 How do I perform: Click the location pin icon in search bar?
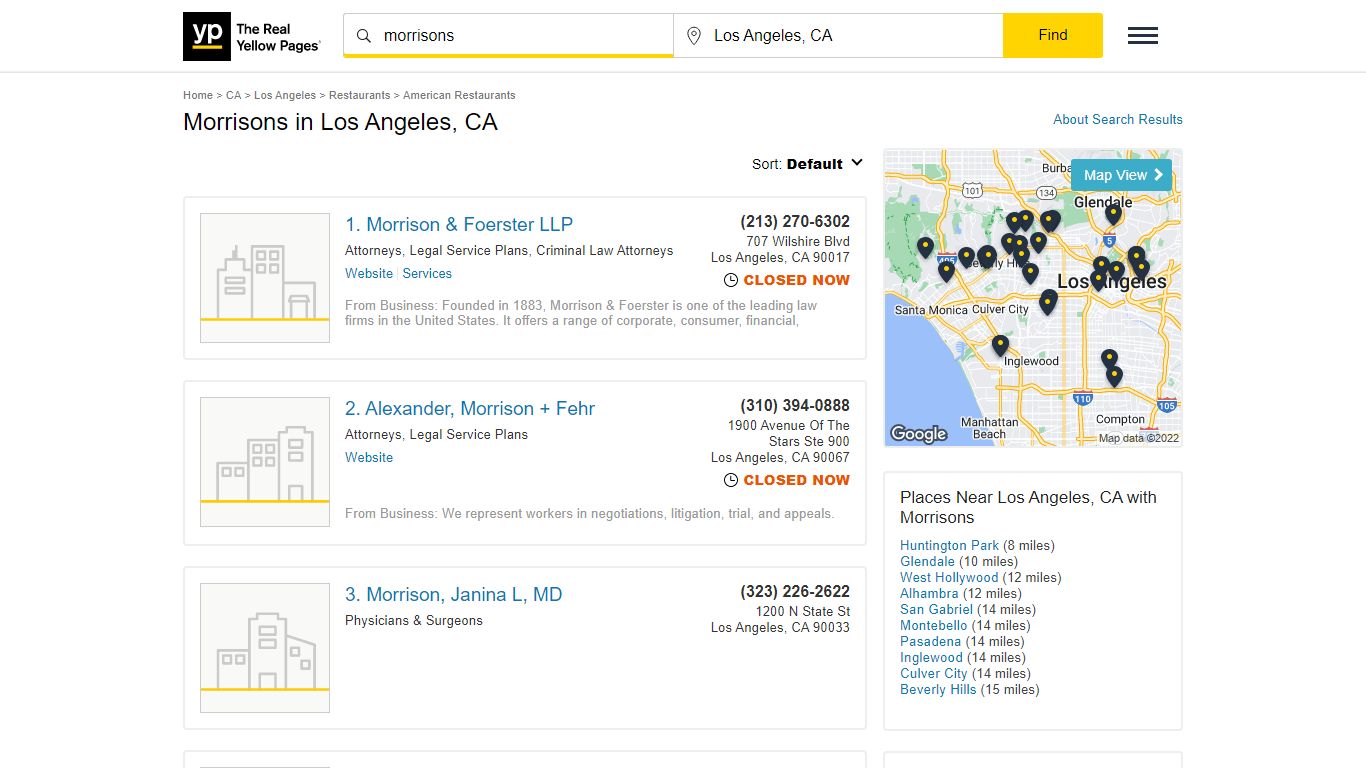(694, 36)
